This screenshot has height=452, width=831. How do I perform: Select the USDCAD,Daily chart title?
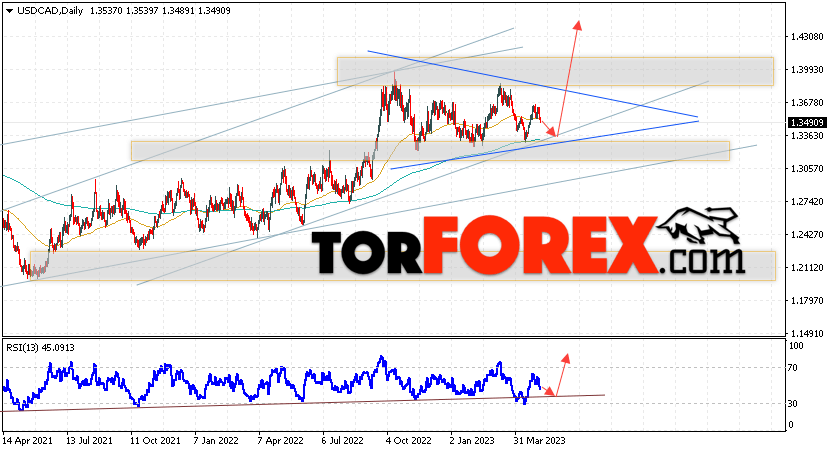click(x=50, y=11)
